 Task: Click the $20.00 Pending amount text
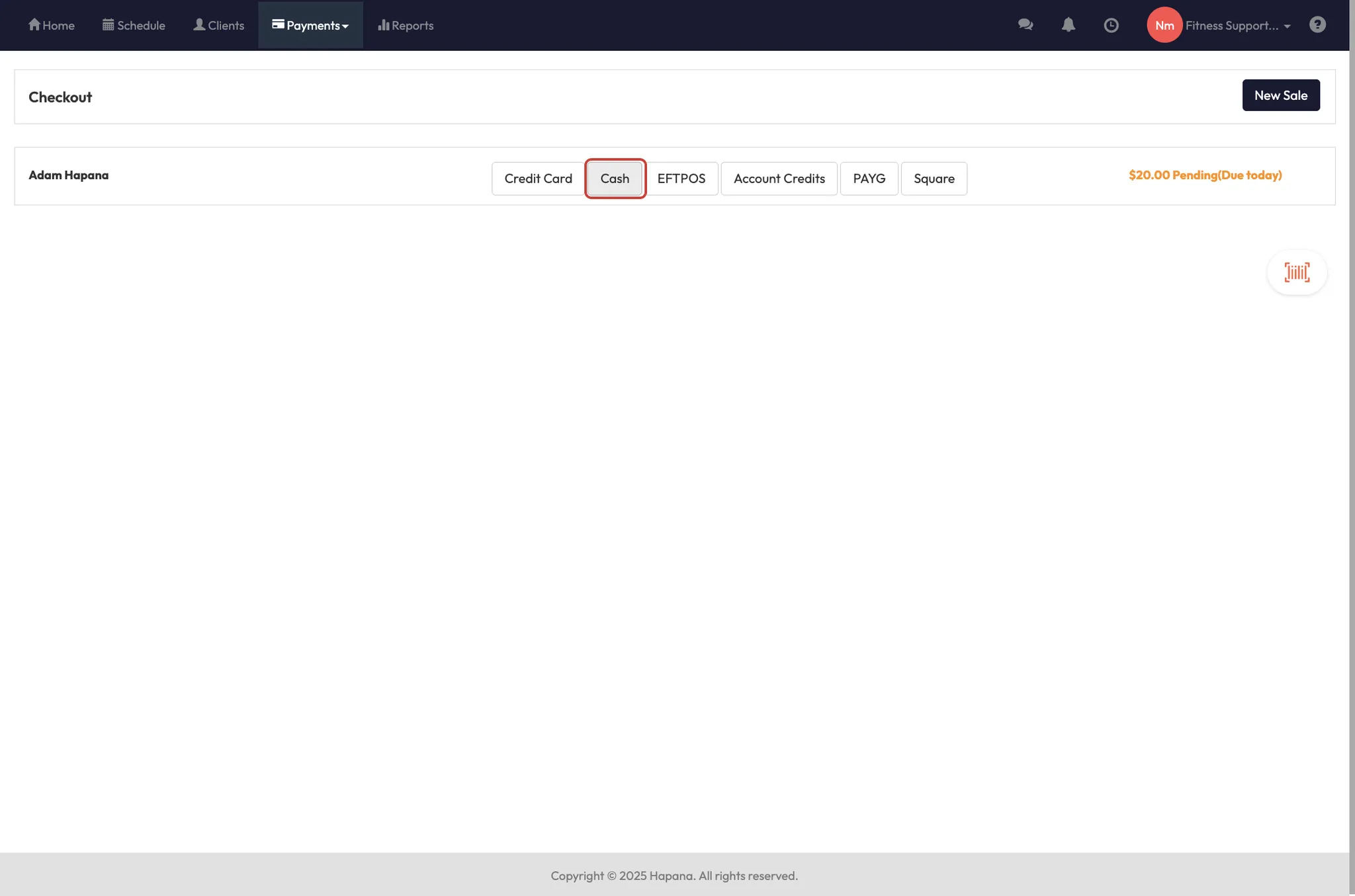pos(1205,175)
